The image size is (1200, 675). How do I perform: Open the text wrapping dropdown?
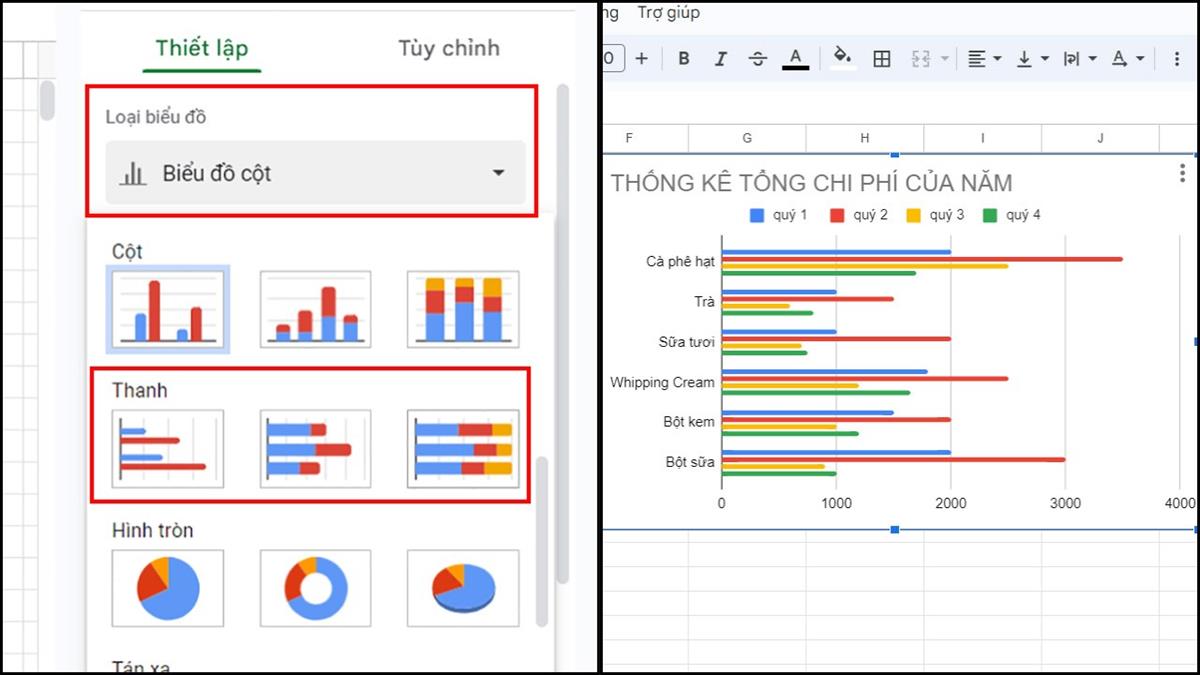[1079, 59]
